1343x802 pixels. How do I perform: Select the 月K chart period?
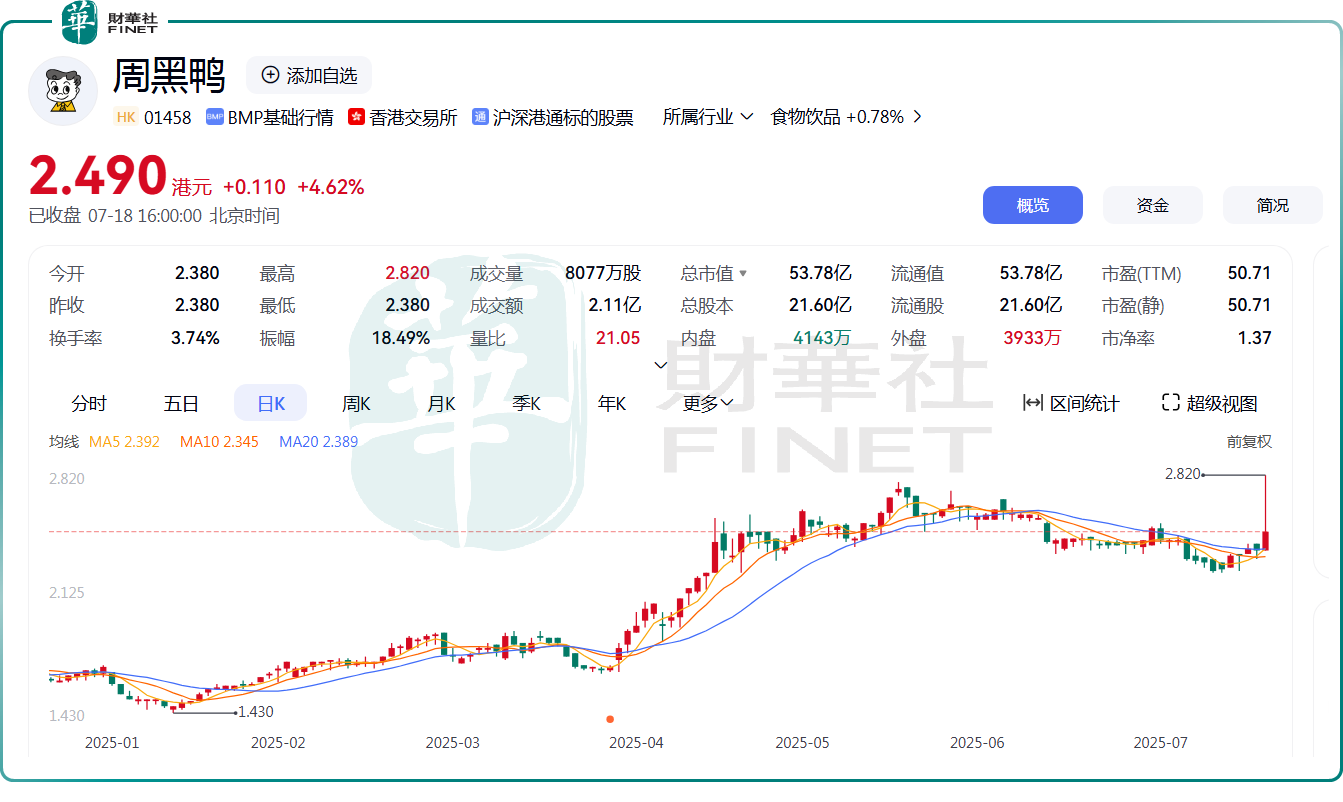pyautogui.click(x=441, y=403)
